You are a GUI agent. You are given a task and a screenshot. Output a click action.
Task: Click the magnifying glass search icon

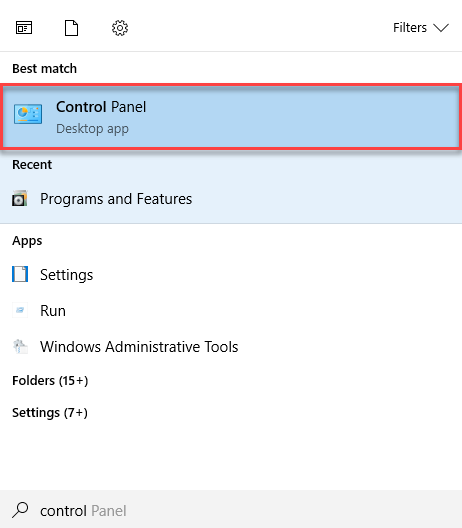pos(20,510)
